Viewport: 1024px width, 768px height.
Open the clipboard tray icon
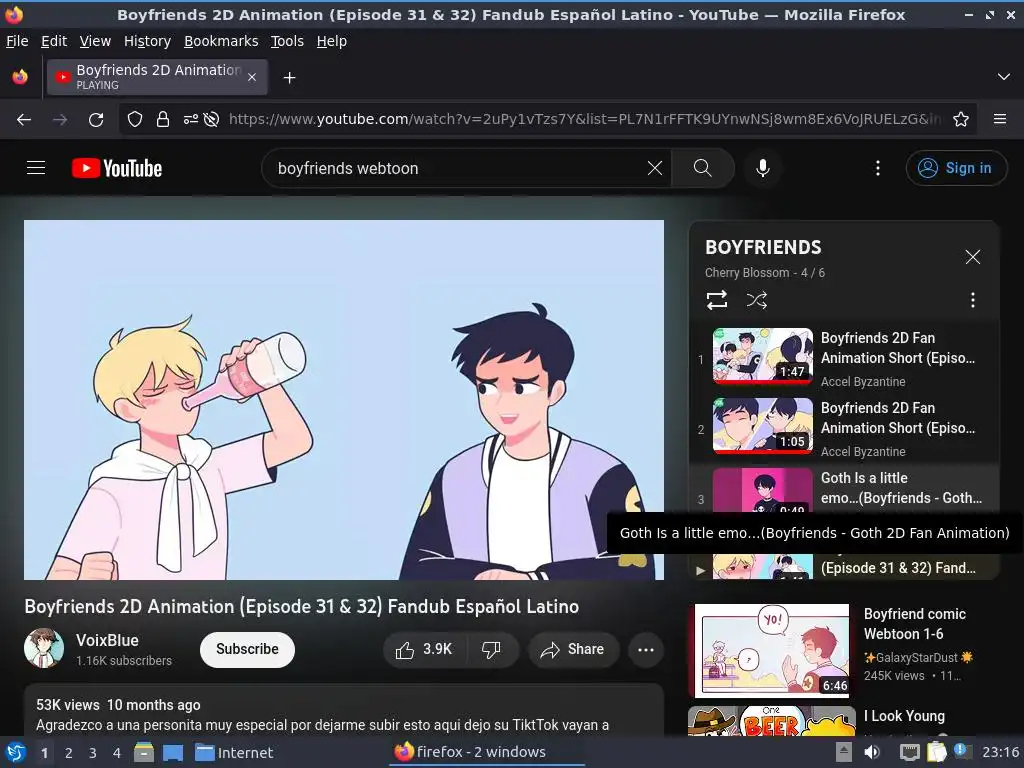click(936, 753)
